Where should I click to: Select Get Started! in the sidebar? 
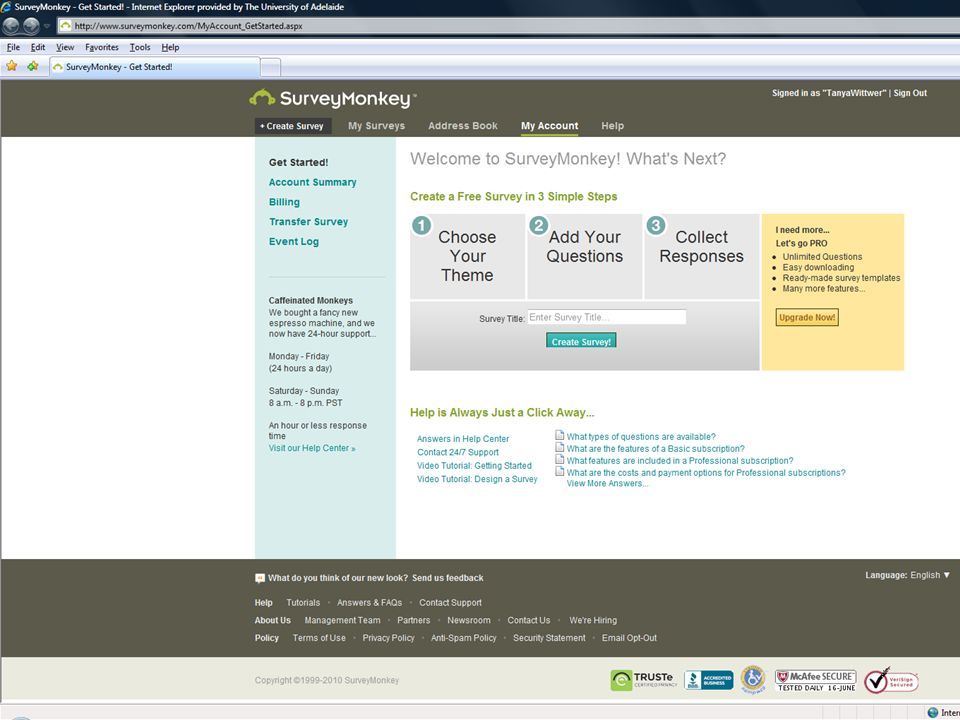point(298,162)
